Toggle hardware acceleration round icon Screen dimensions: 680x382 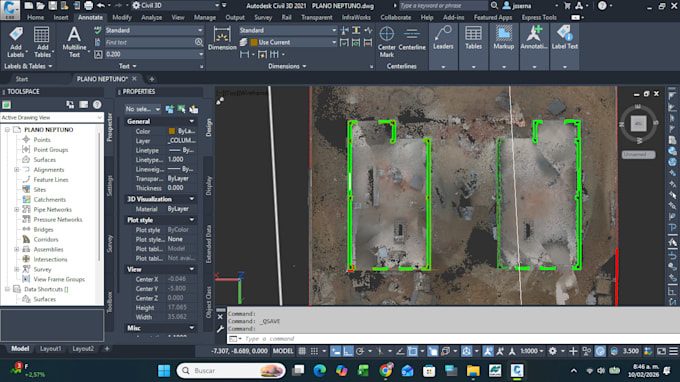(x=600, y=351)
